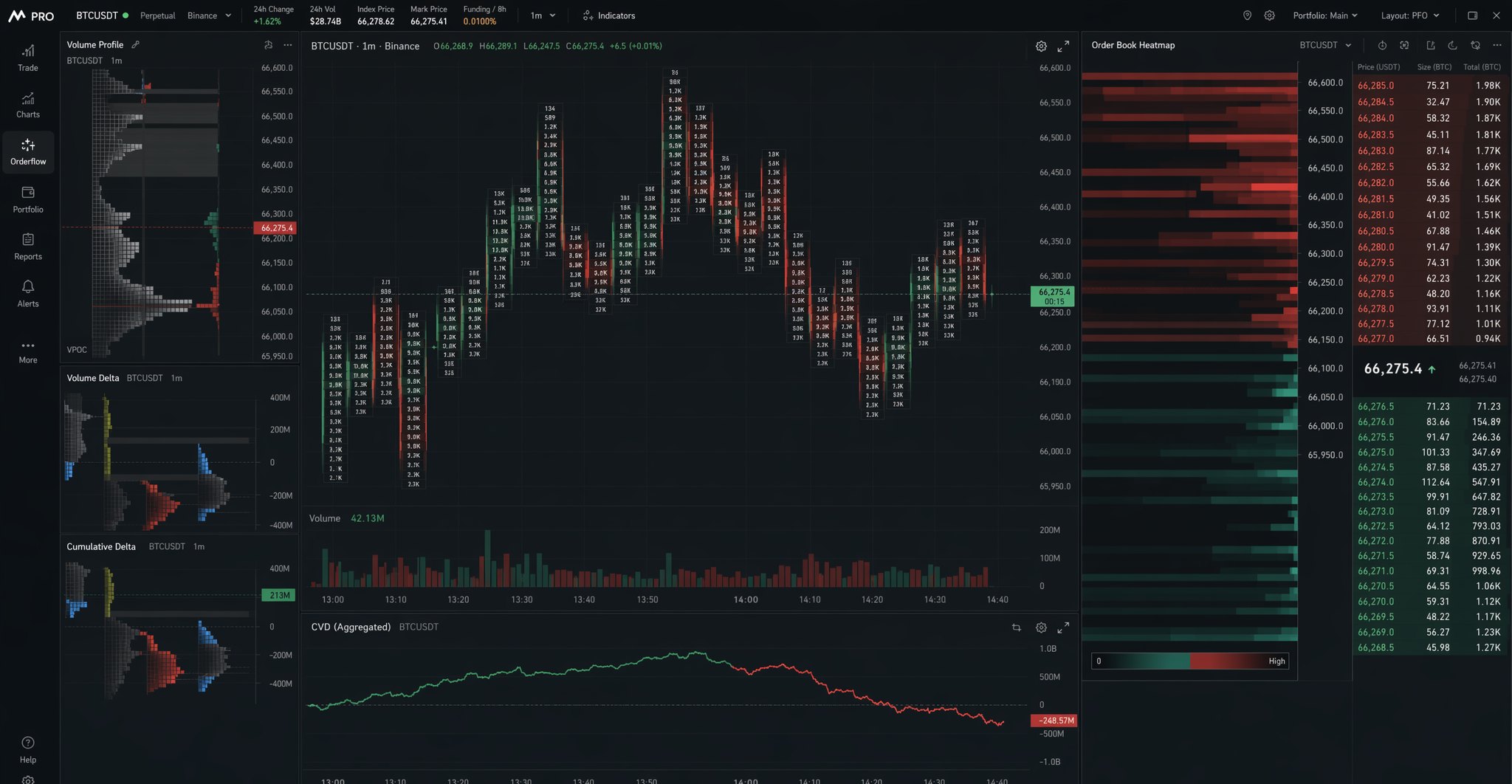Select ask row at price 66,285.0
1512x784 pixels.
click(x=1429, y=86)
